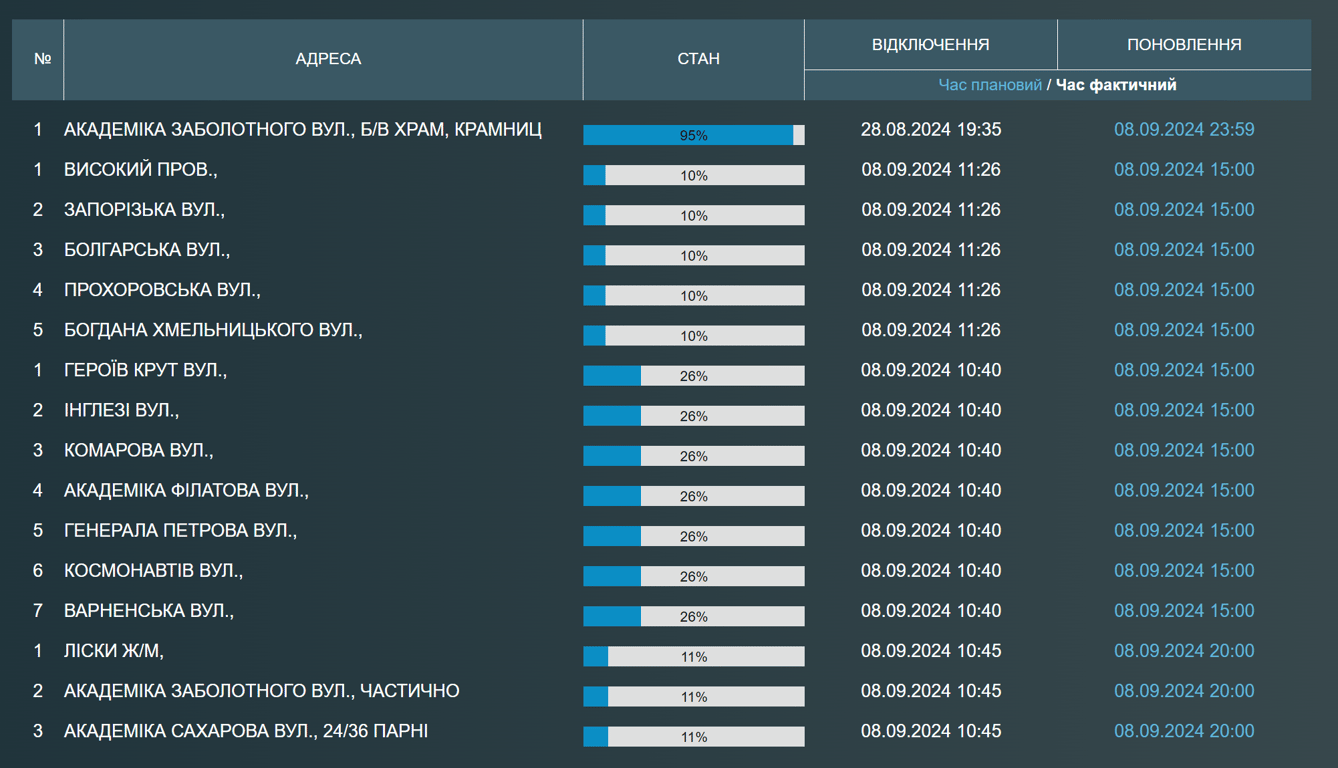This screenshot has width=1338, height=768.
Task: Select Академіка Сахарова вул., 24/36 парні
Action: (246, 731)
